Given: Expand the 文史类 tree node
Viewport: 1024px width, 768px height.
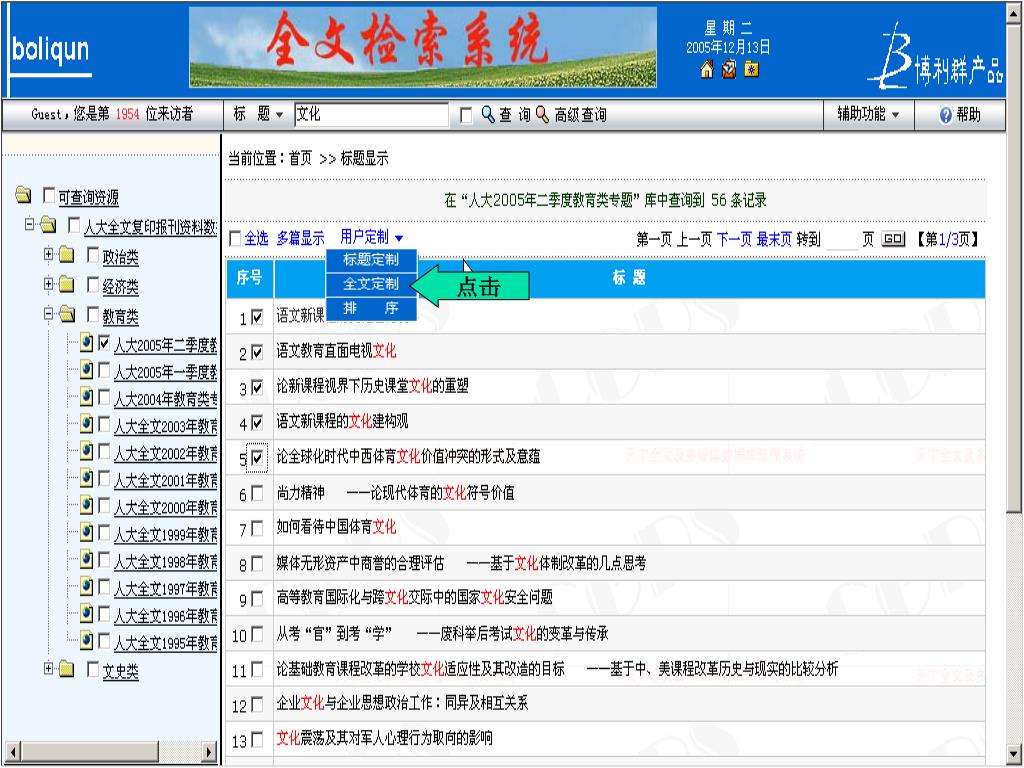Looking at the screenshot, I should (x=48, y=668).
